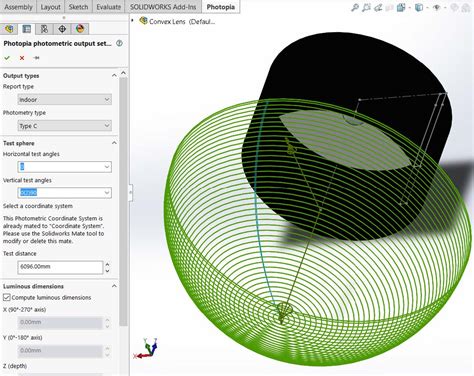The height and width of the screenshot is (376, 474).
Task: Collapse the Output types section
Action: coord(114,76)
